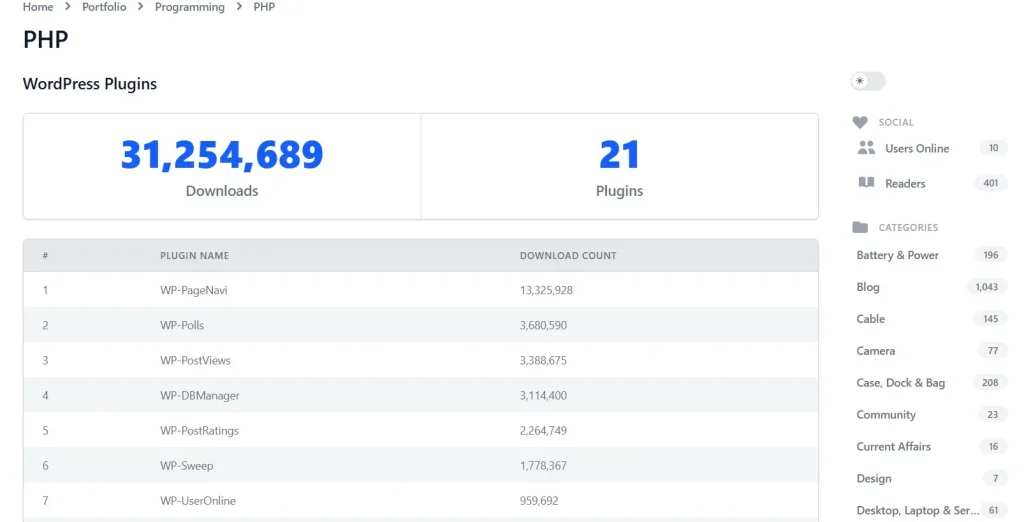This screenshot has height=522, width=1024.
Task: Toggle the dark mode theme switch
Action: click(x=867, y=81)
